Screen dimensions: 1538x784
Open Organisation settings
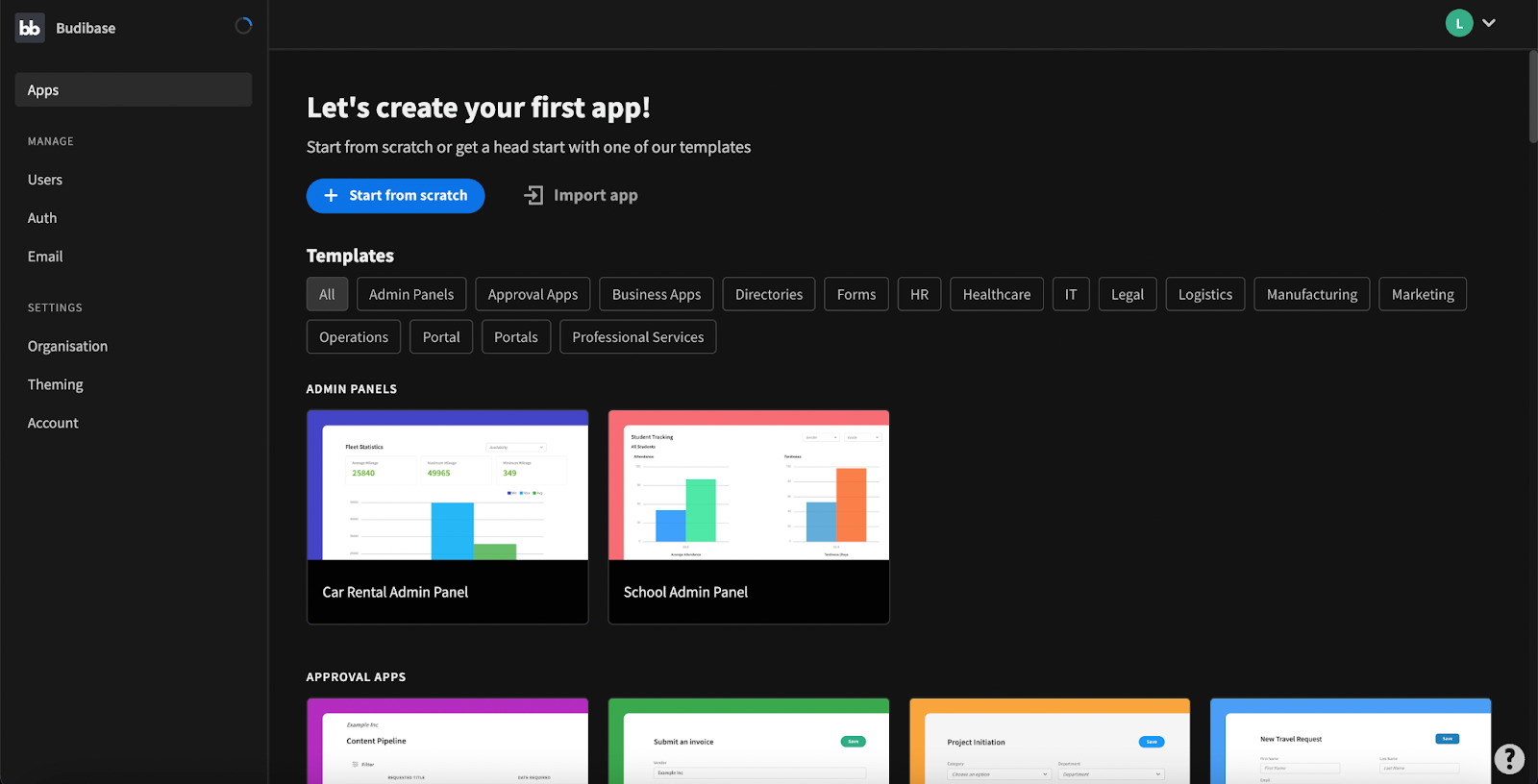tap(67, 346)
